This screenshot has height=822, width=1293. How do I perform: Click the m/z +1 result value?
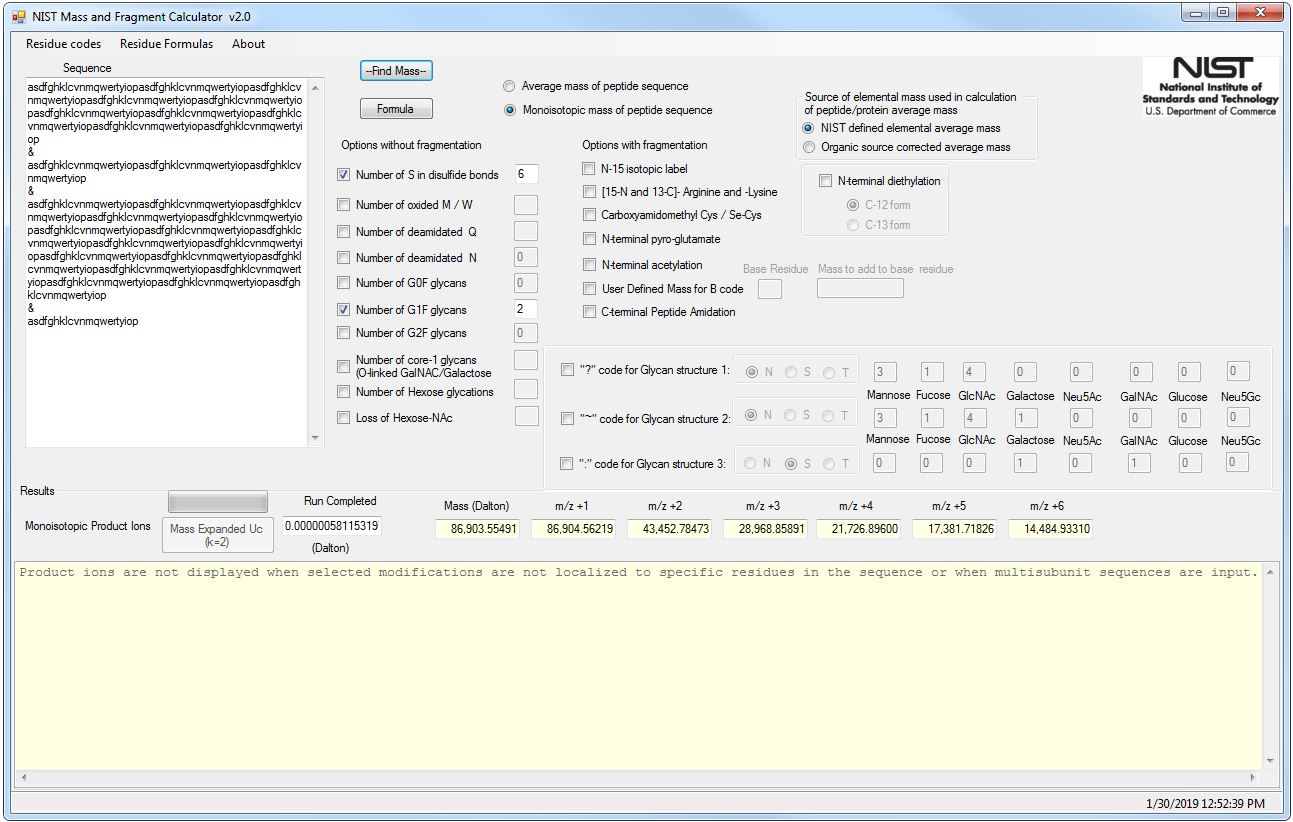573,528
